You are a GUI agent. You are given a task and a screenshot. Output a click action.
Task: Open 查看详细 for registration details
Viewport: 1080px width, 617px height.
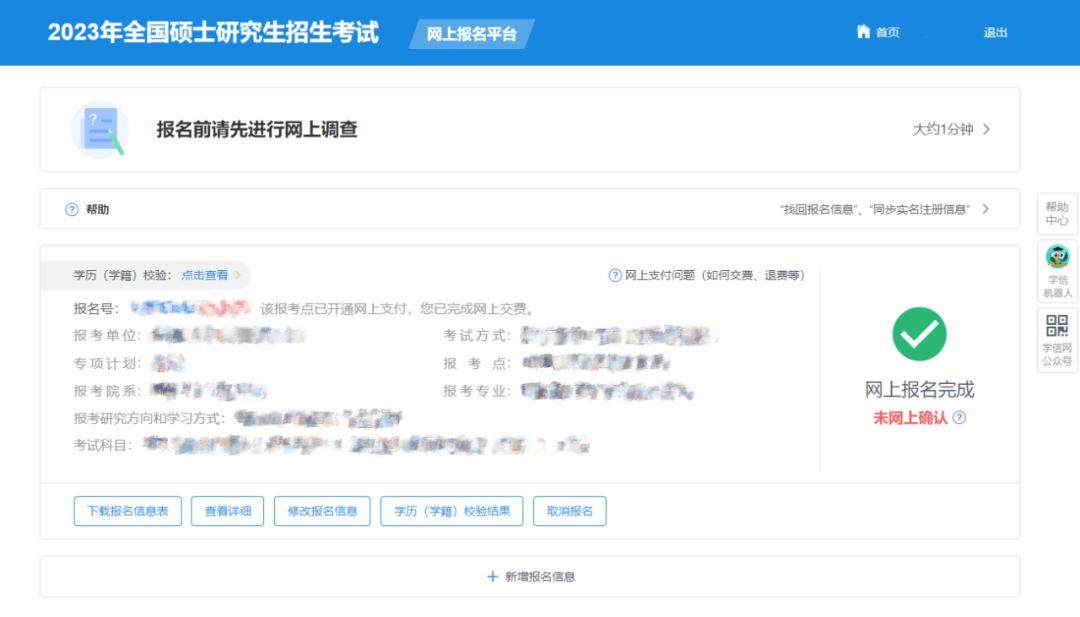coord(227,511)
